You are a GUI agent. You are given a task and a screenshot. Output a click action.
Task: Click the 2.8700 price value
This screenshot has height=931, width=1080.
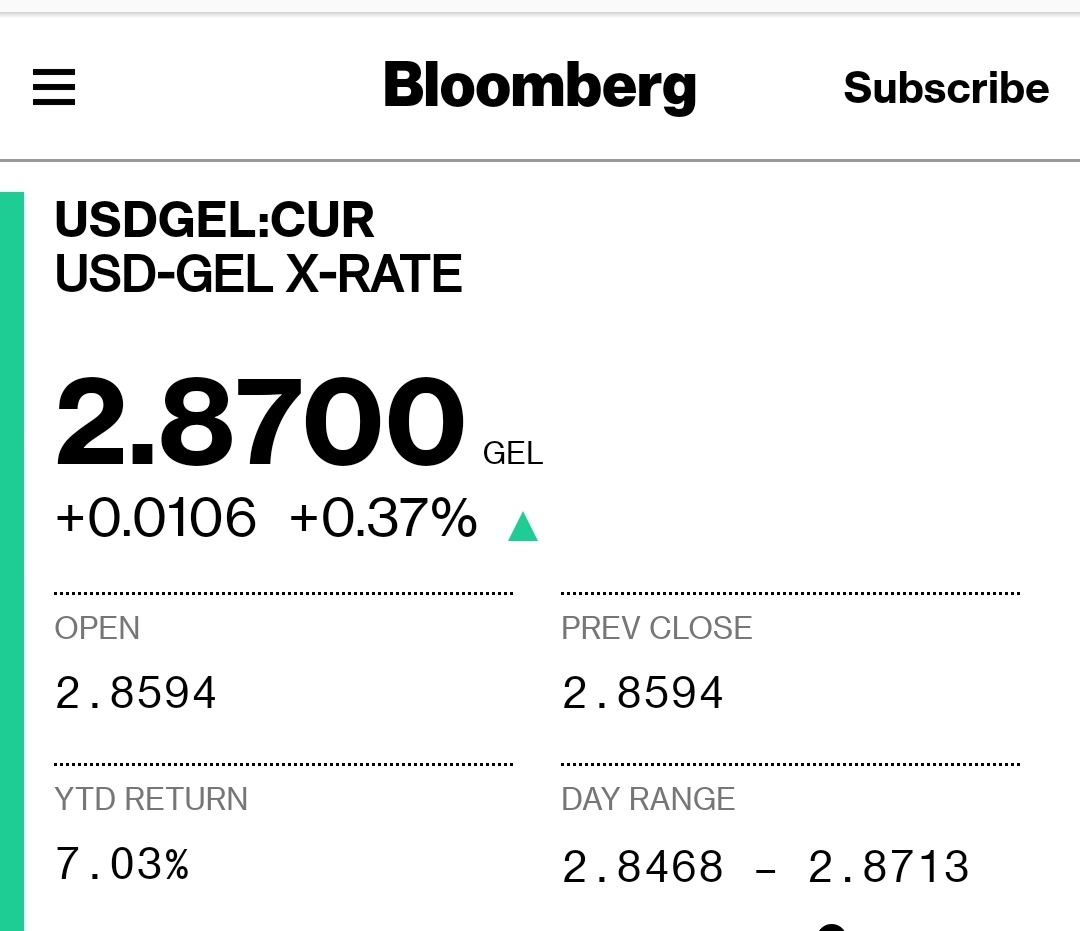click(x=260, y=423)
